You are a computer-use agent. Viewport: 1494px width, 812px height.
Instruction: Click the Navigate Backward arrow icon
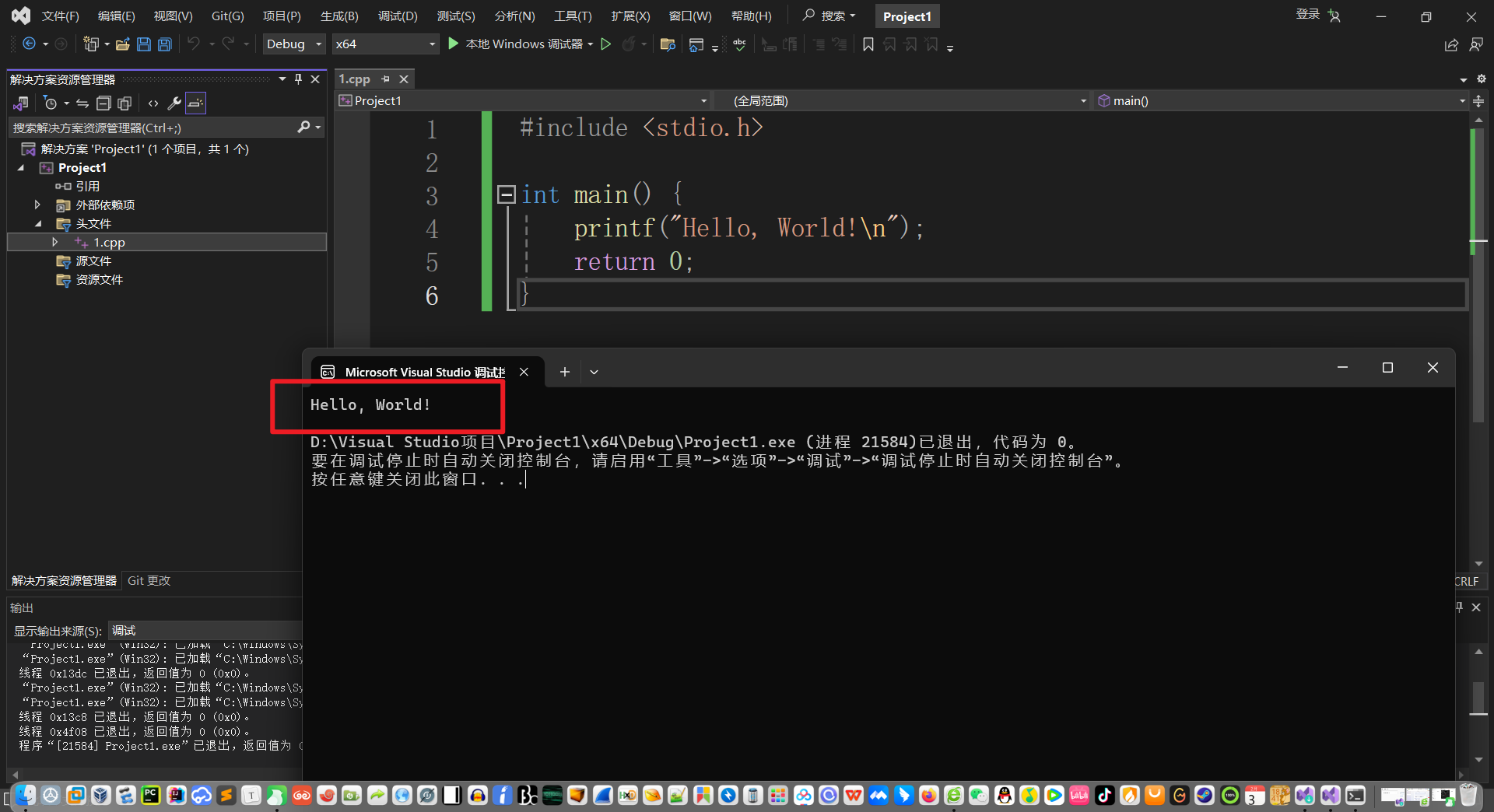tap(29, 44)
